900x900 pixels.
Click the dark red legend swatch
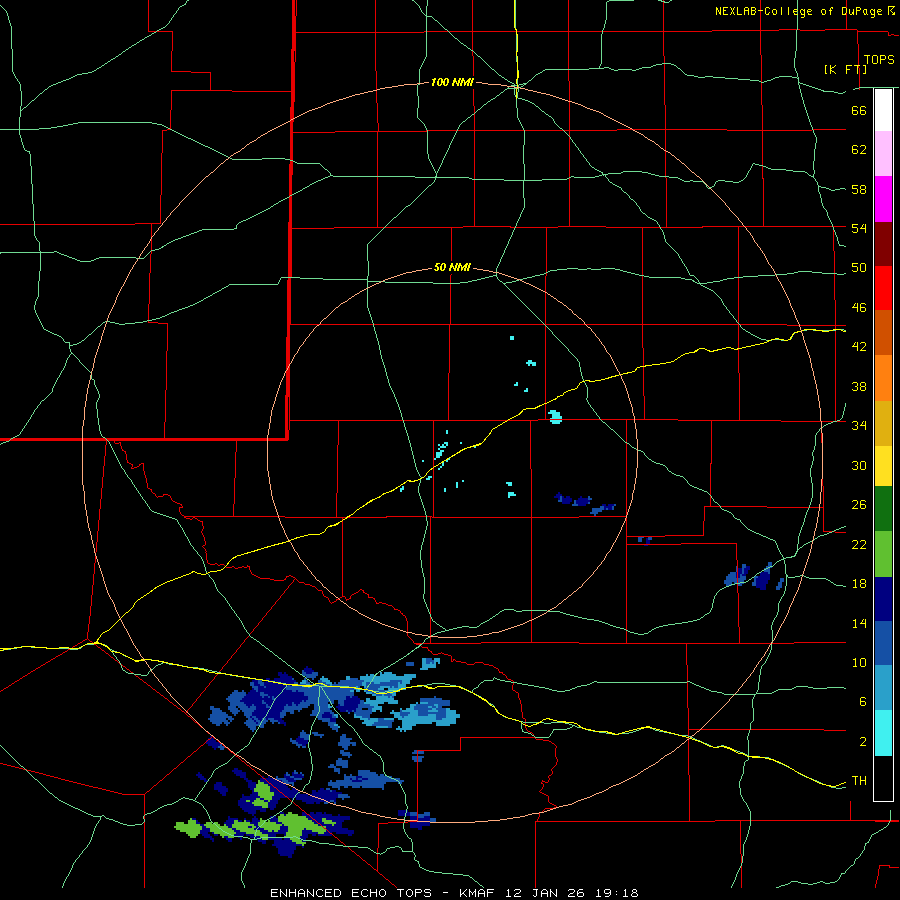point(883,245)
